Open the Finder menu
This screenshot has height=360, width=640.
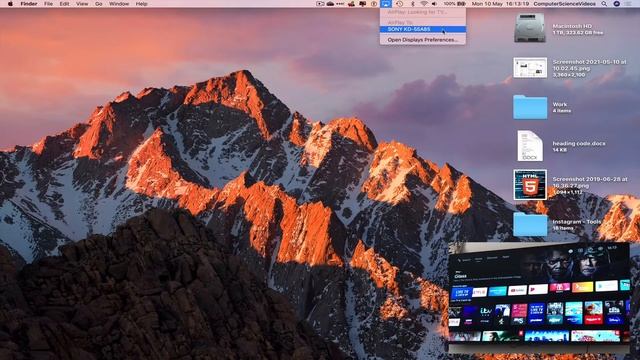pos(29,4)
